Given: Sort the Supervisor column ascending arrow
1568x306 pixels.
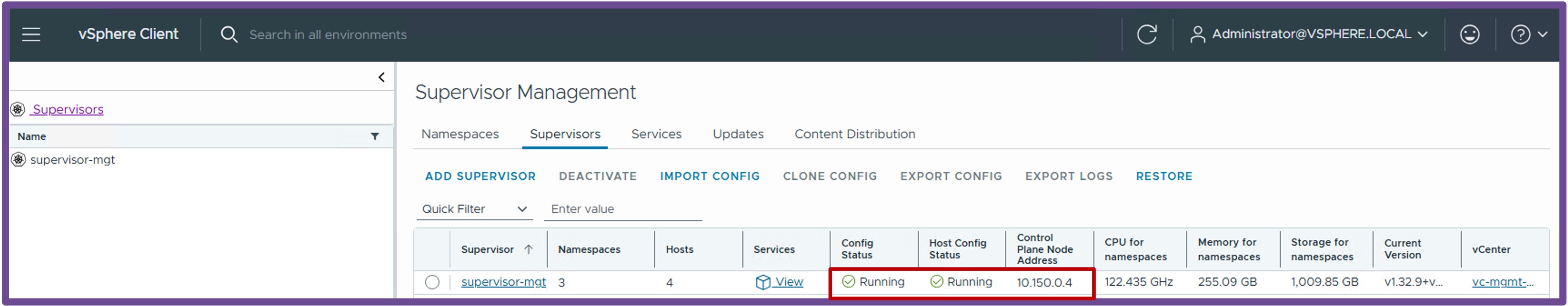Looking at the screenshot, I should click(528, 249).
